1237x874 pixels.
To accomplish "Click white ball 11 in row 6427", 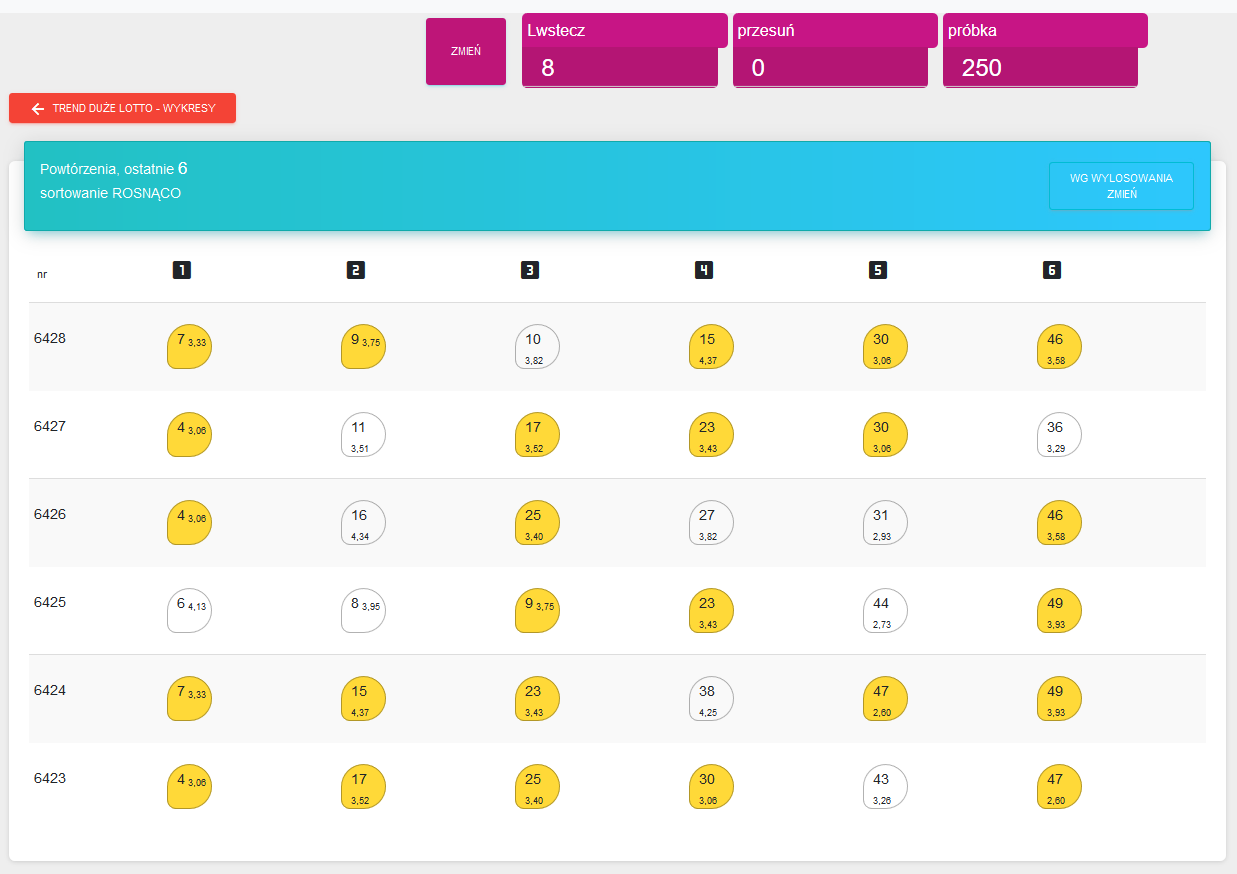I will (x=363, y=434).
